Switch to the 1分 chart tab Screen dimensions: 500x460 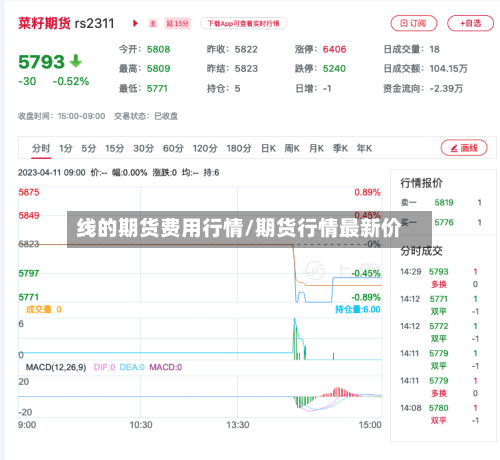point(66,148)
